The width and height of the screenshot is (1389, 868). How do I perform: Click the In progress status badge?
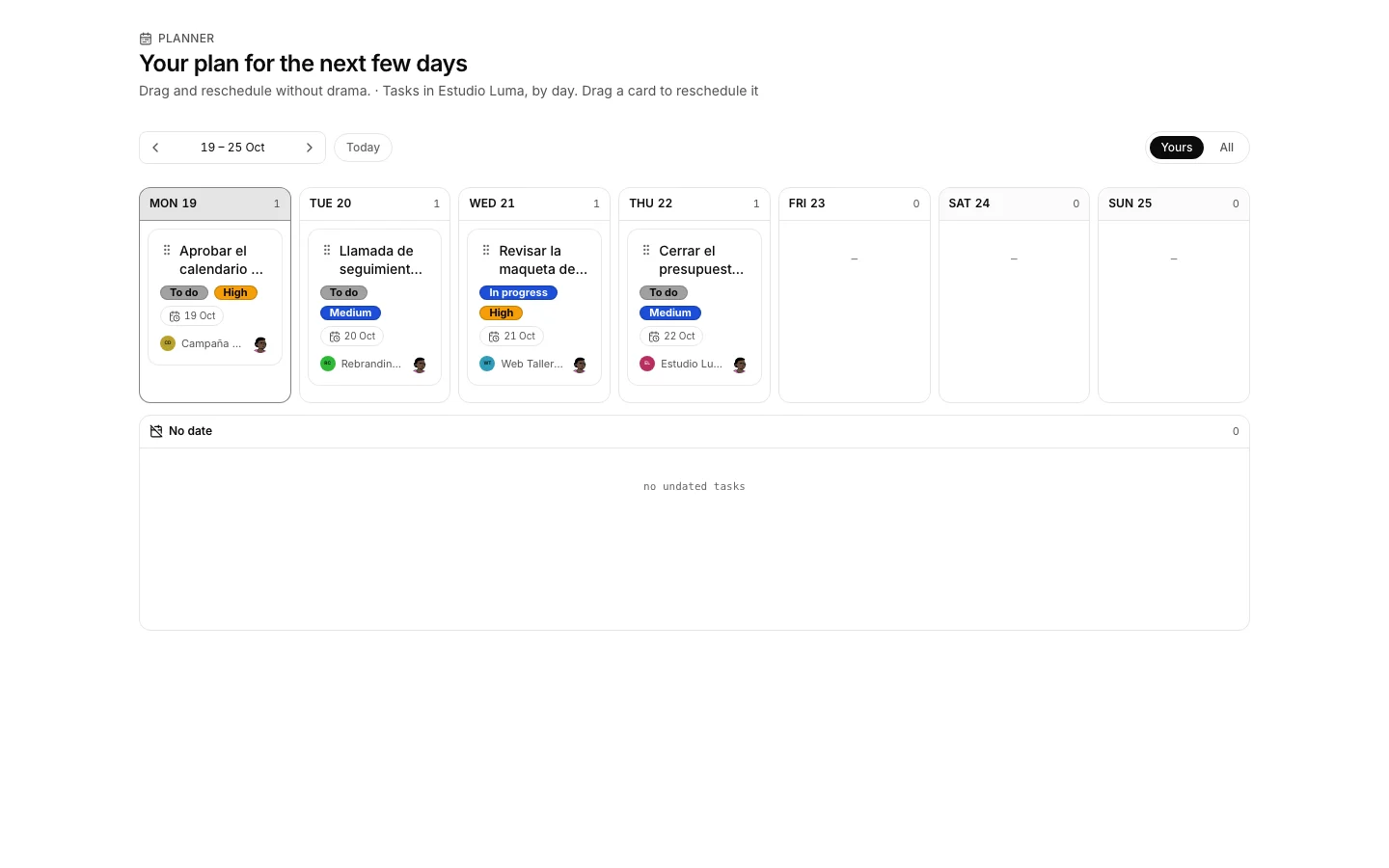pos(518,292)
